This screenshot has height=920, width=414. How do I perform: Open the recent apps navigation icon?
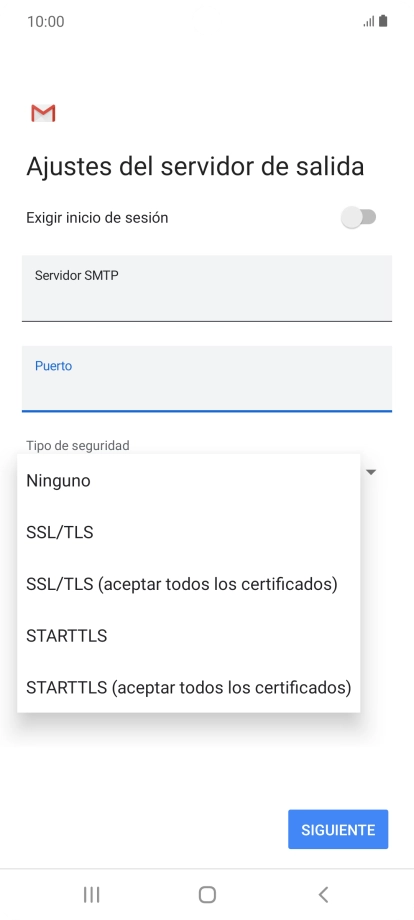tap(91, 894)
